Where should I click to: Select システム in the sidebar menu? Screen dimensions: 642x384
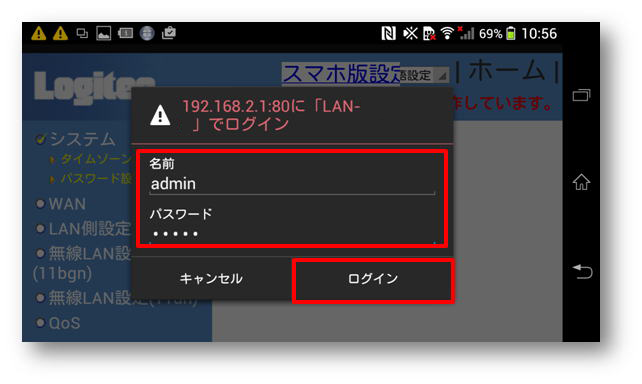pos(82,140)
